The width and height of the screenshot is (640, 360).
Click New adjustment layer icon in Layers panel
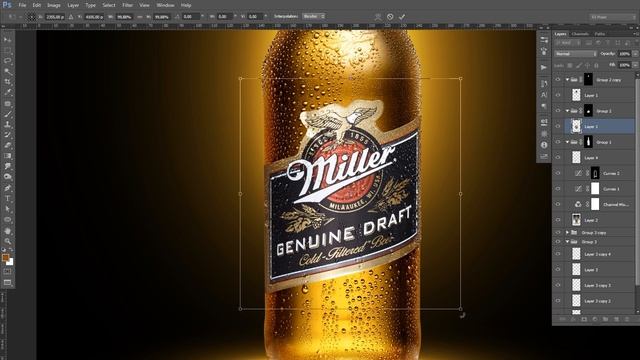point(595,319)
